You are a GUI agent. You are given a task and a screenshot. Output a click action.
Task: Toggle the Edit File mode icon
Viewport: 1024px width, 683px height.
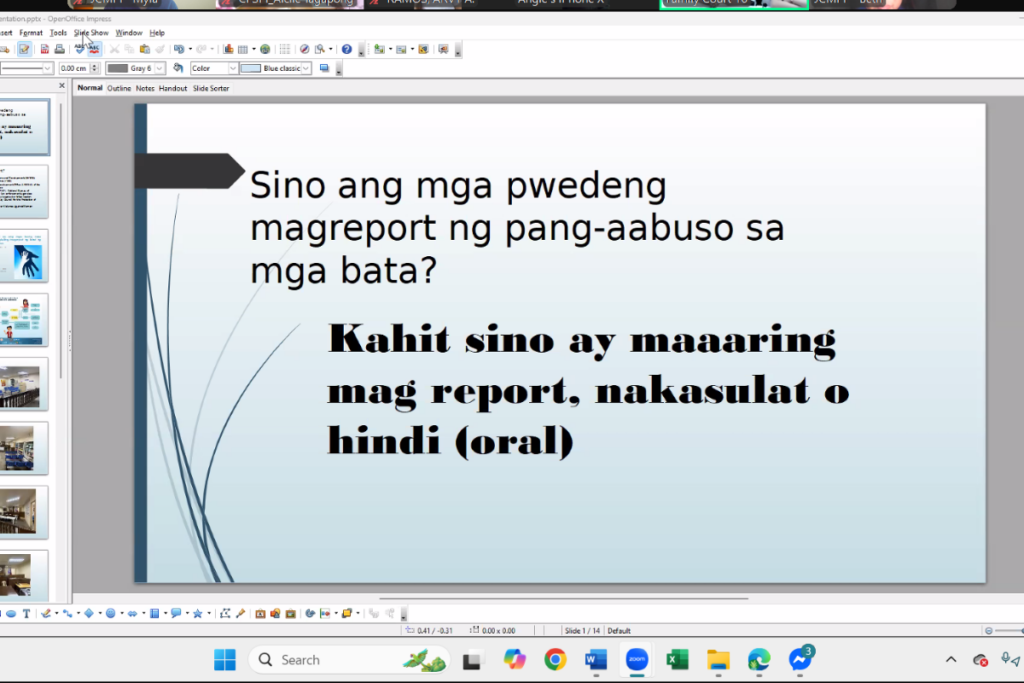point(24,49)
